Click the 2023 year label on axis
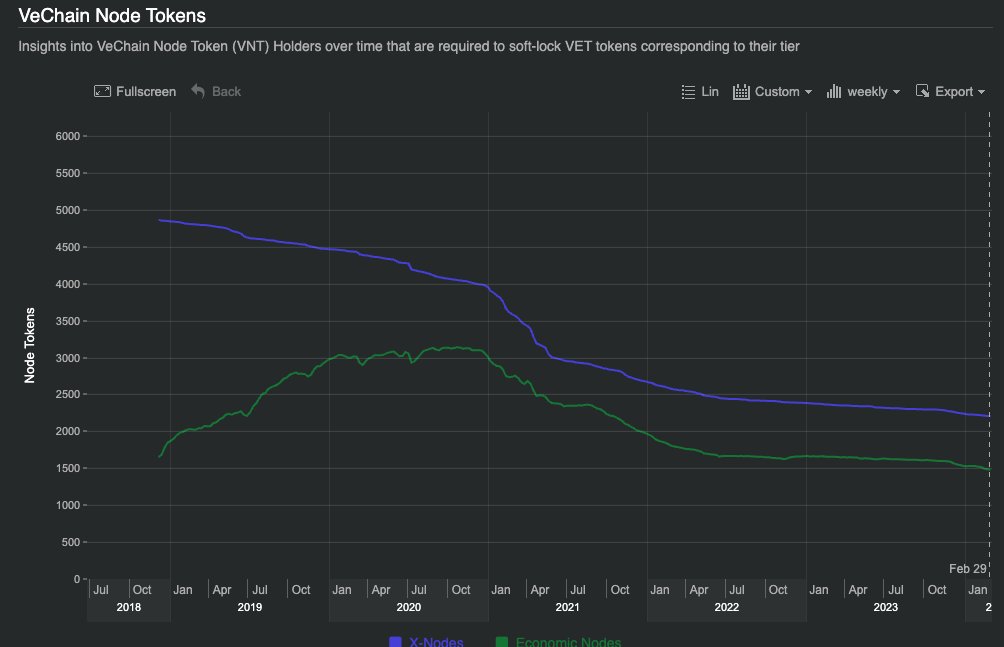The image size is (1004, 647). point(886,607)
